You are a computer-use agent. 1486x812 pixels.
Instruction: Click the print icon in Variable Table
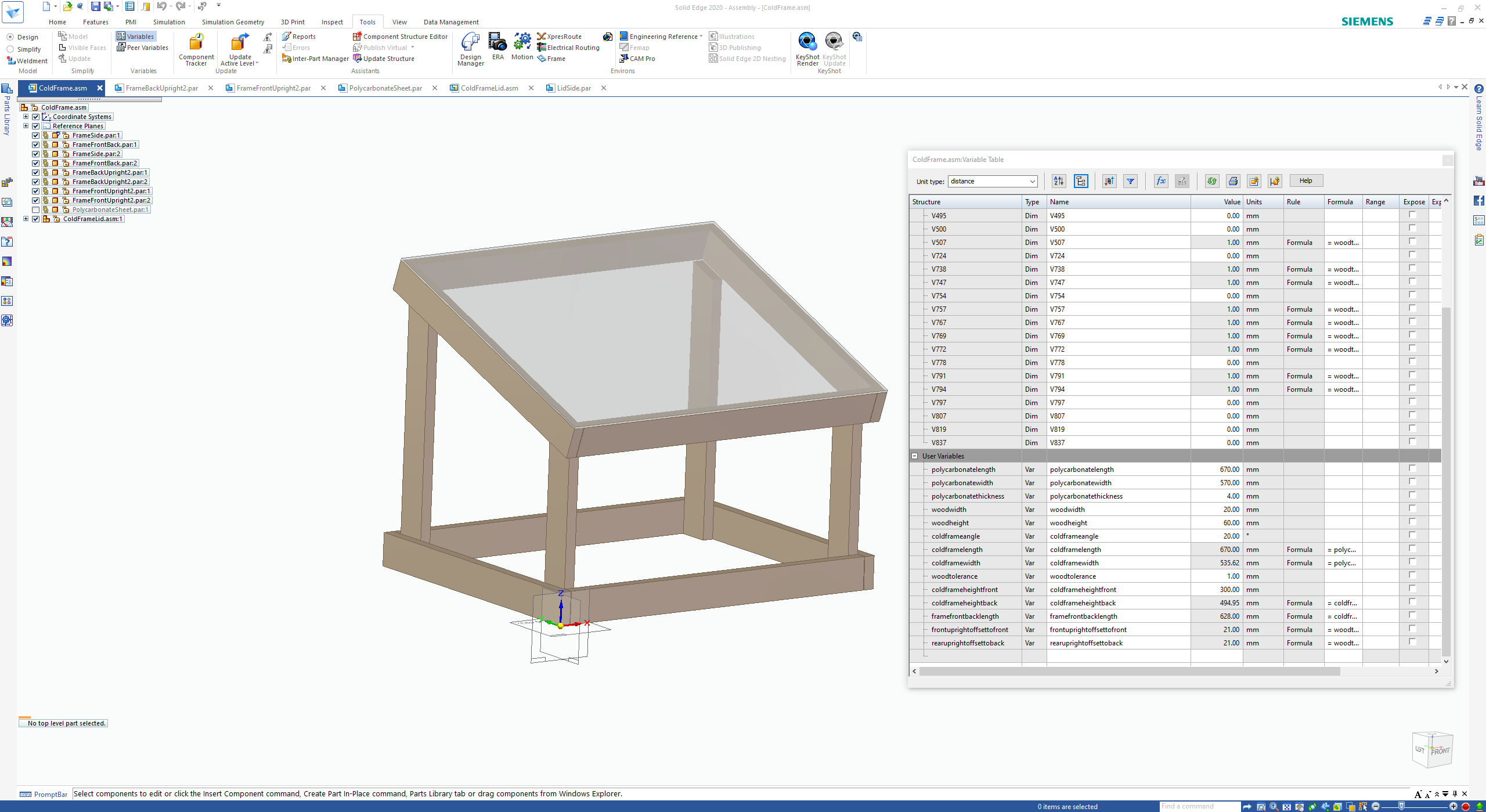tap(1233, 181)
